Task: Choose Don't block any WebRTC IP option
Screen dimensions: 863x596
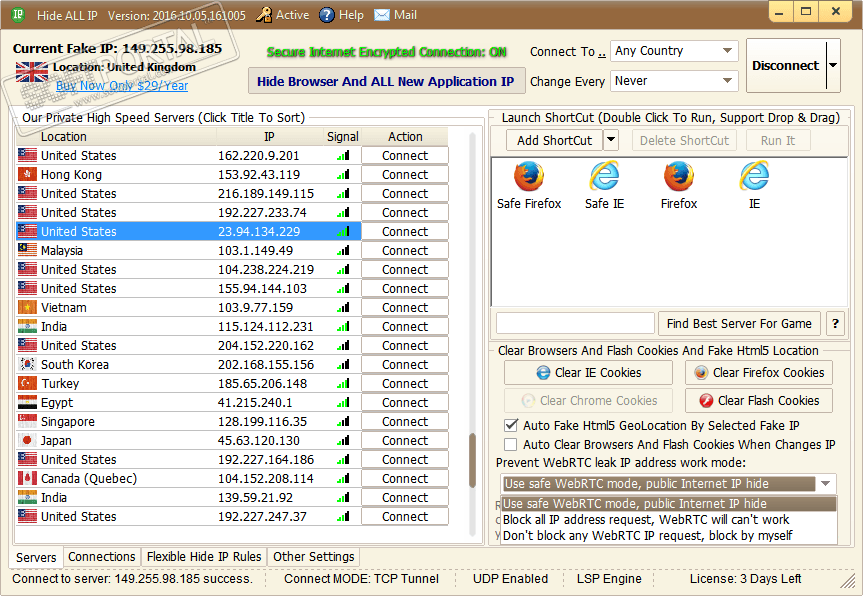Action: point(669,536)
